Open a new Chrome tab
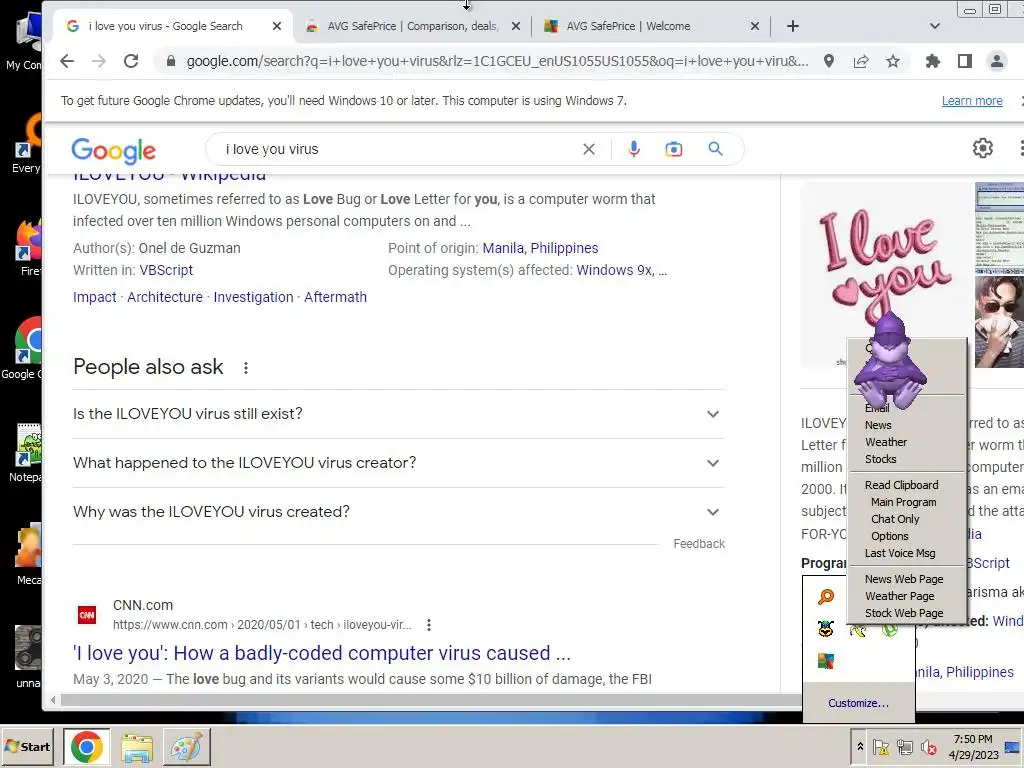The image size is (1024, 768). [x=792, y=26]
